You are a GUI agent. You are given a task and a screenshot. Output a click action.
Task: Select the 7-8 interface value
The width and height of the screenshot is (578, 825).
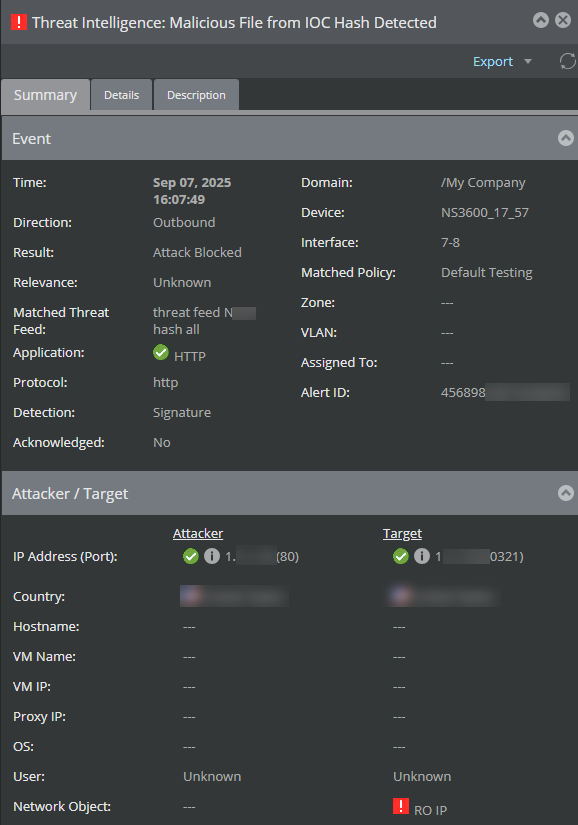pos(450,243)
